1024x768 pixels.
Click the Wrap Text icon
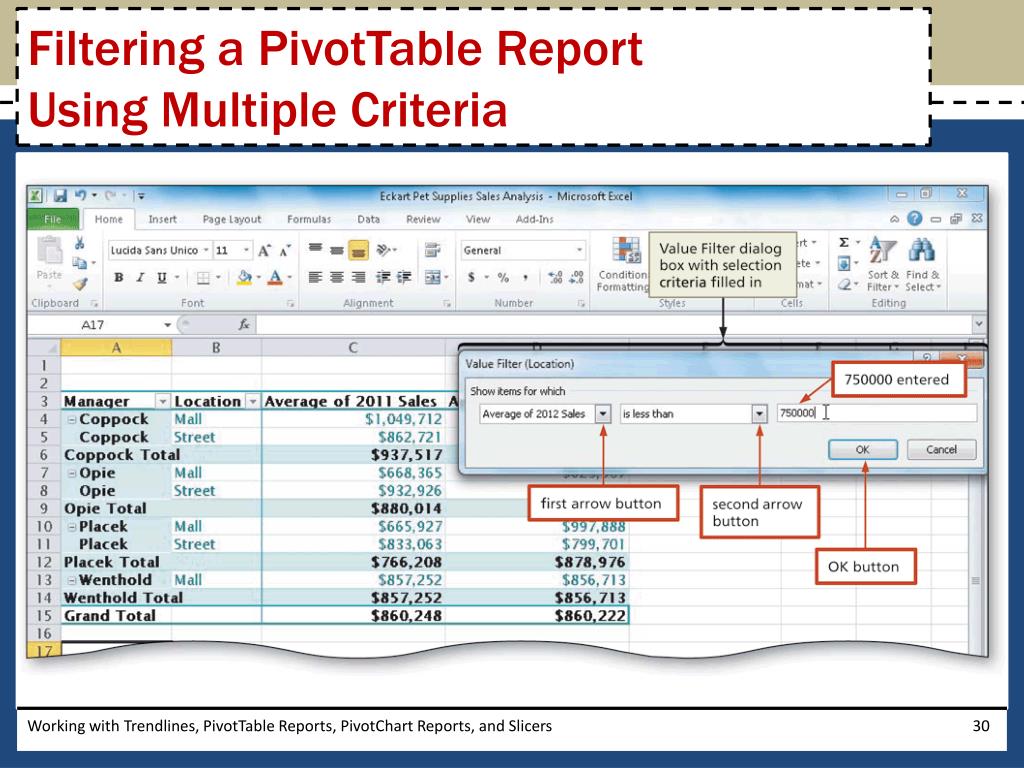(x=432, y=249)
